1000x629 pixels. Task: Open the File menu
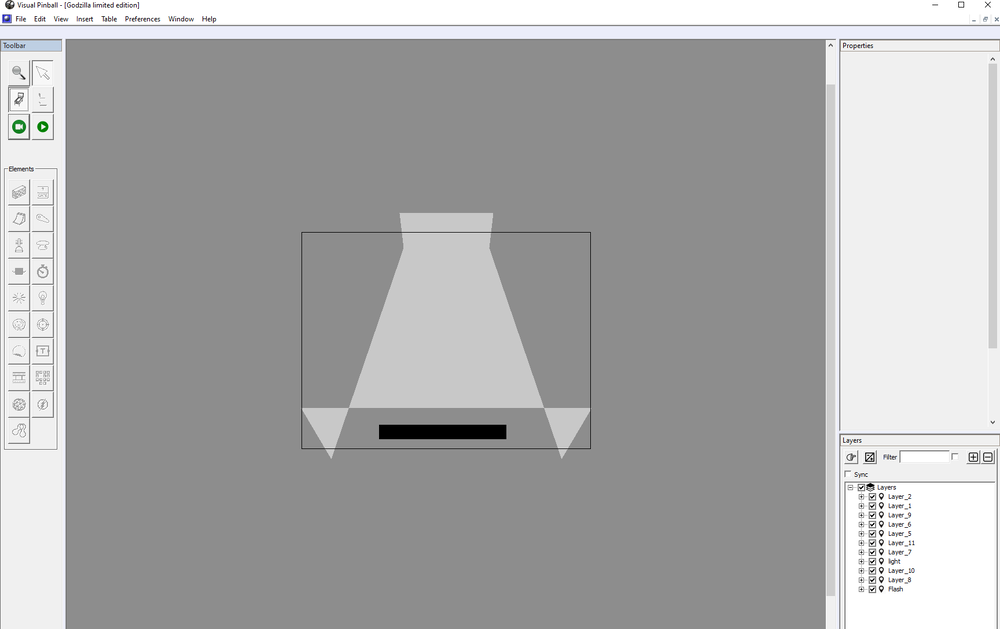[x=20, y=19]
